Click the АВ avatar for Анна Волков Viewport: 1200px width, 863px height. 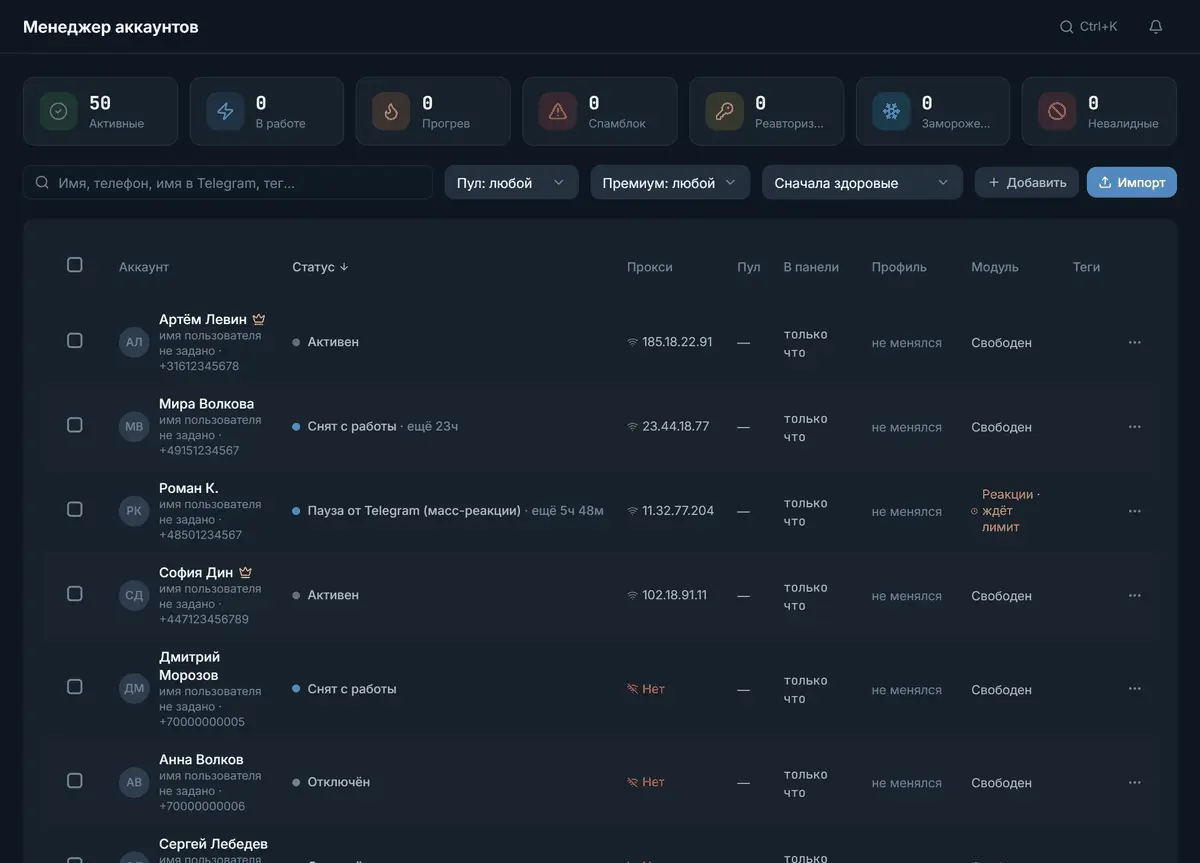pos(134,782)
